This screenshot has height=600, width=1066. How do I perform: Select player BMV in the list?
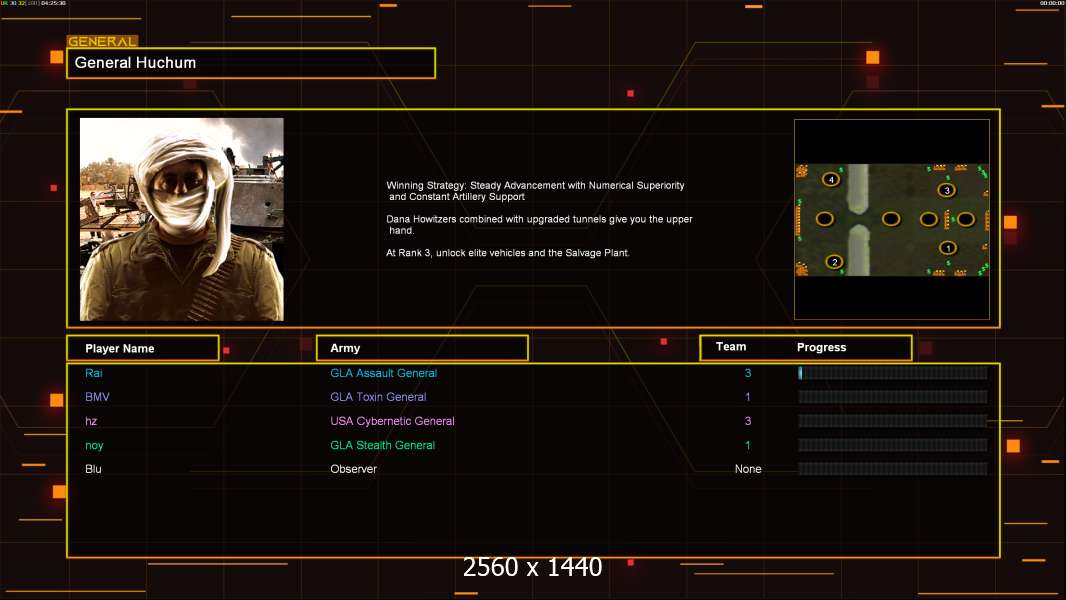[97, 397]
